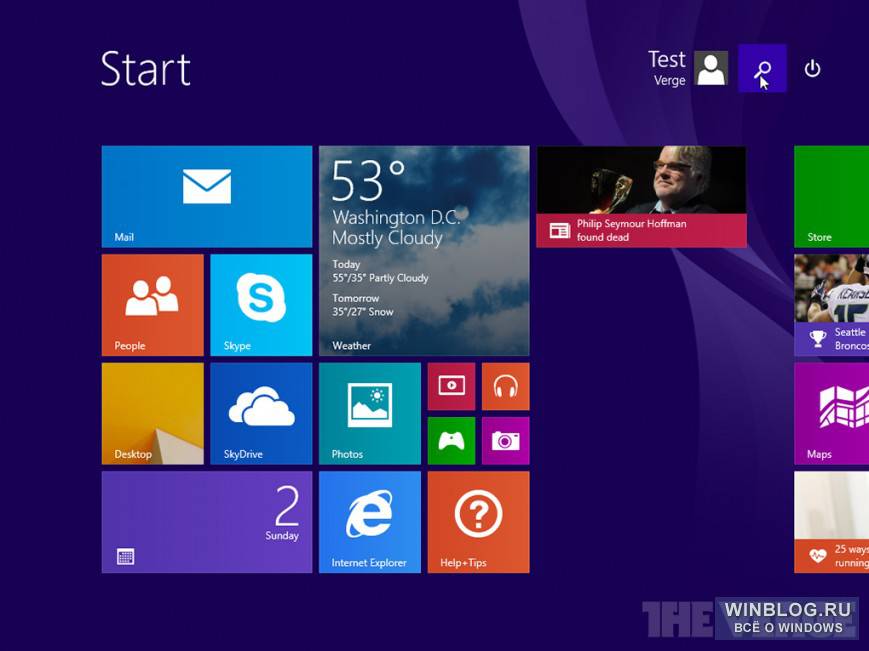Open the Health tile about 25 ways running
Viewport: 869px width, 651px height.
tap(831, 522)
